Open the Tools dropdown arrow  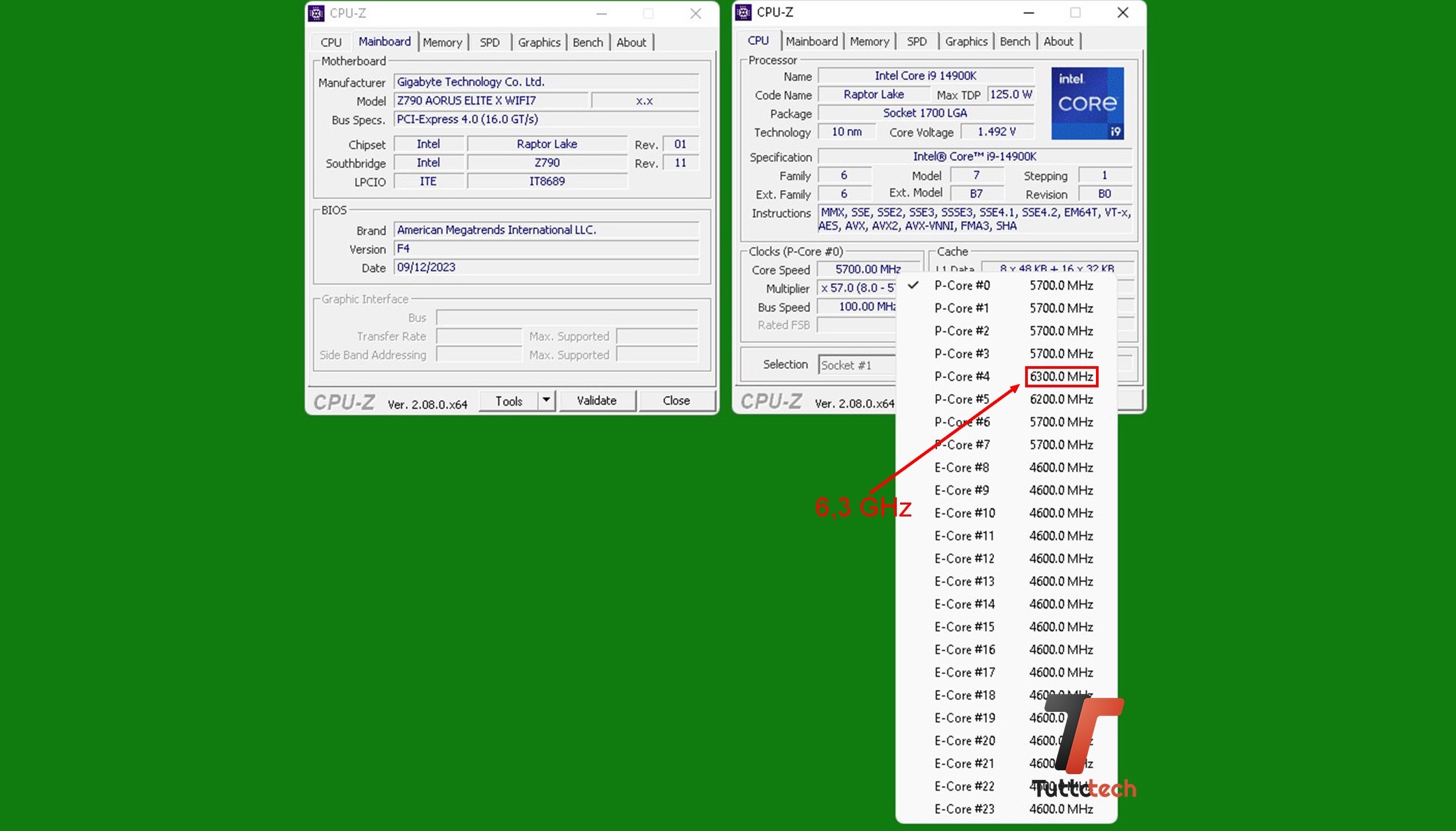tap(546, 401)
